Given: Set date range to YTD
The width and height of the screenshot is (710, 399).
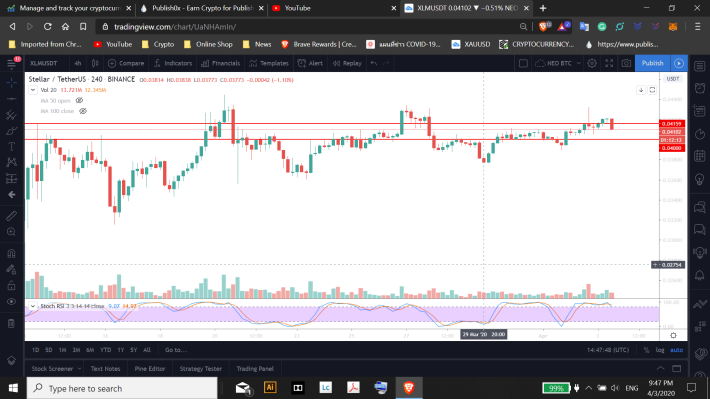Looking at the screenshot, I should pyautogui.click(x=106, y=350).
